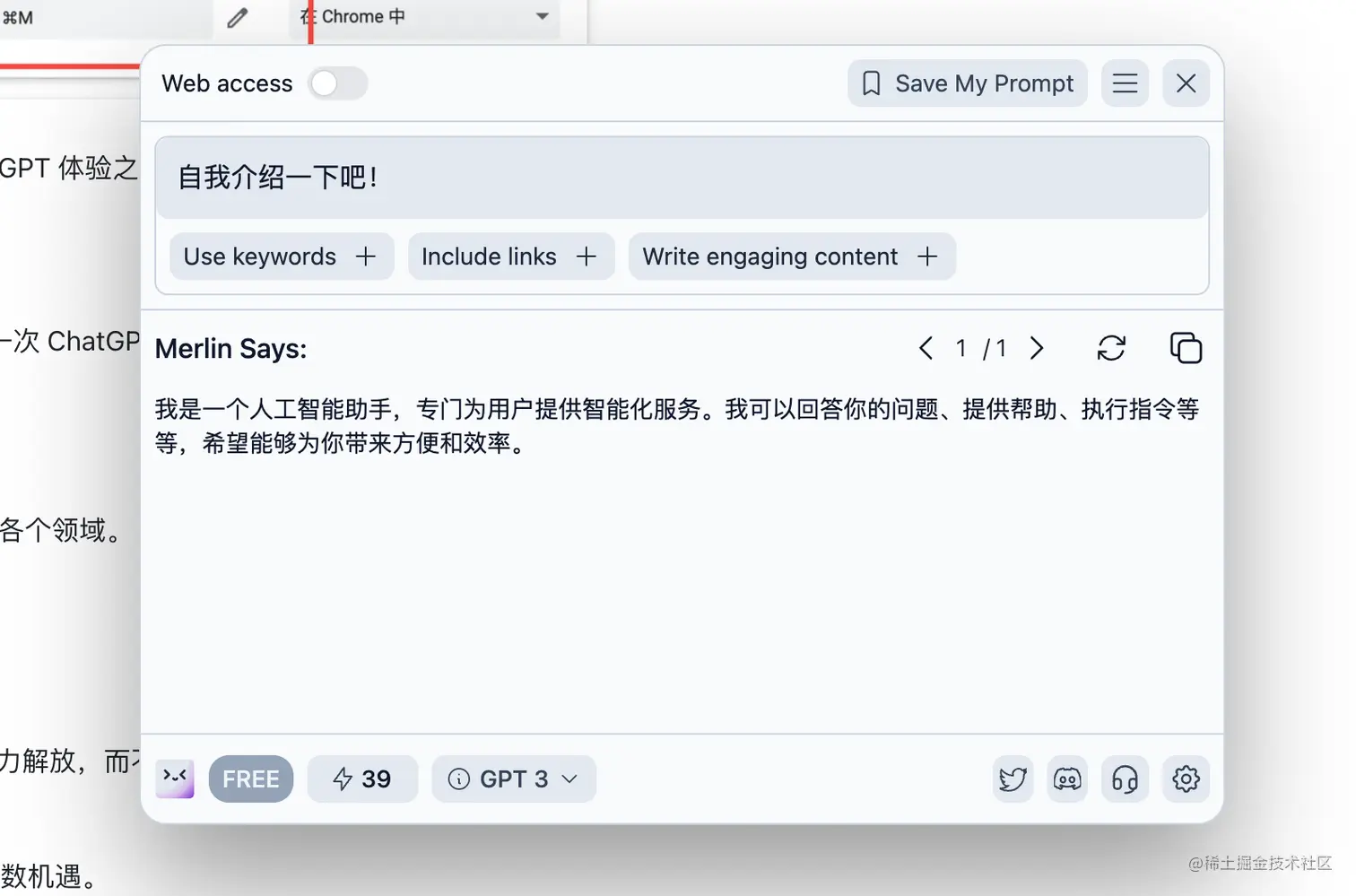Open Merlin settings gear

pos(1186,779)
